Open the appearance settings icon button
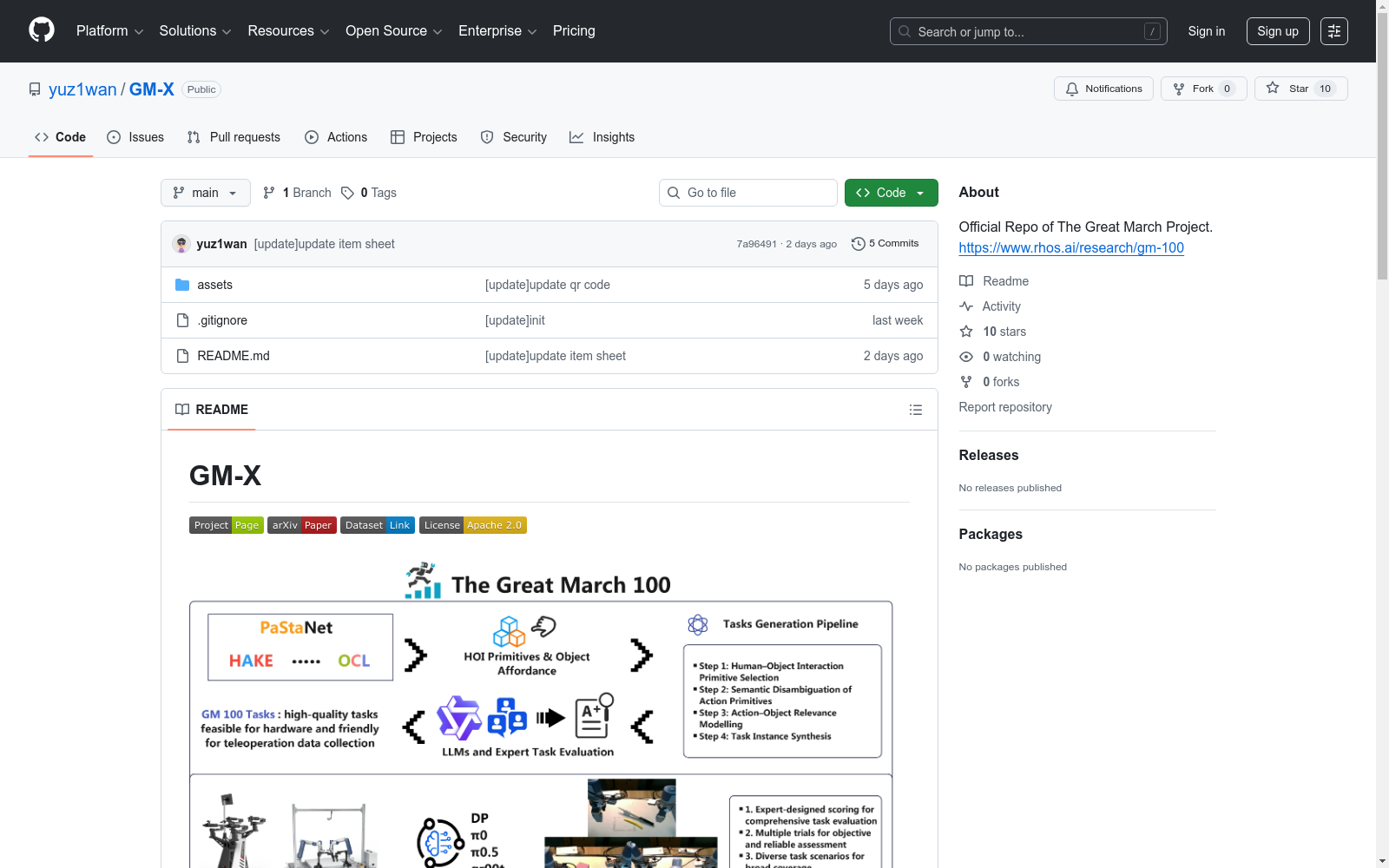 pos(1334,31)
